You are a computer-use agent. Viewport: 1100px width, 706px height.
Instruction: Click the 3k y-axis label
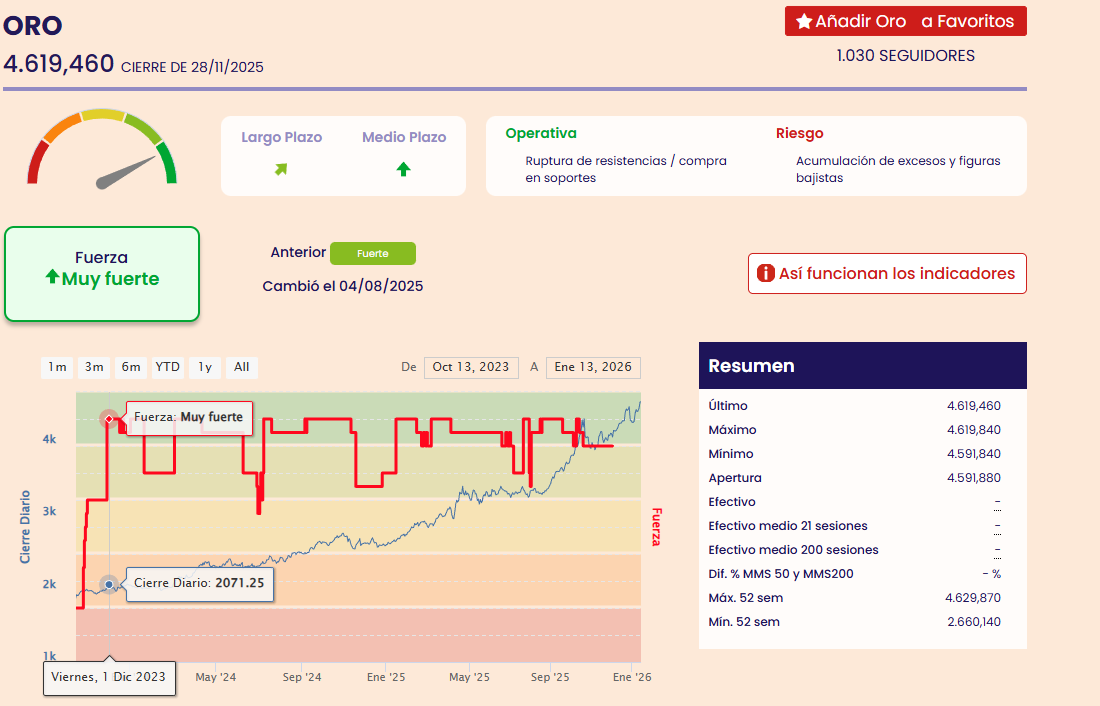(49, 512)
